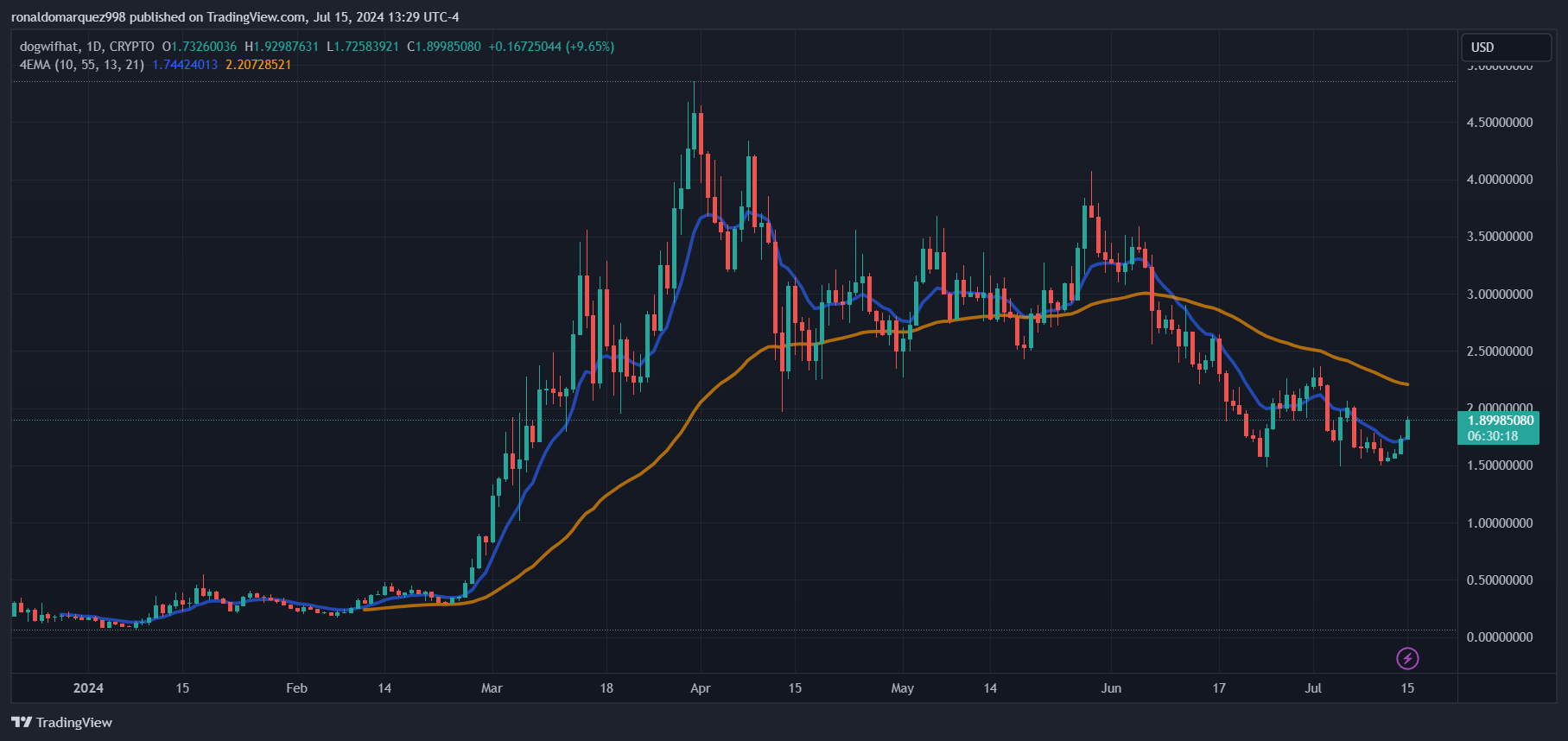Click the high price value H1.92987631
Screen dimensions: 1568x741
click(x=282, y=47)
